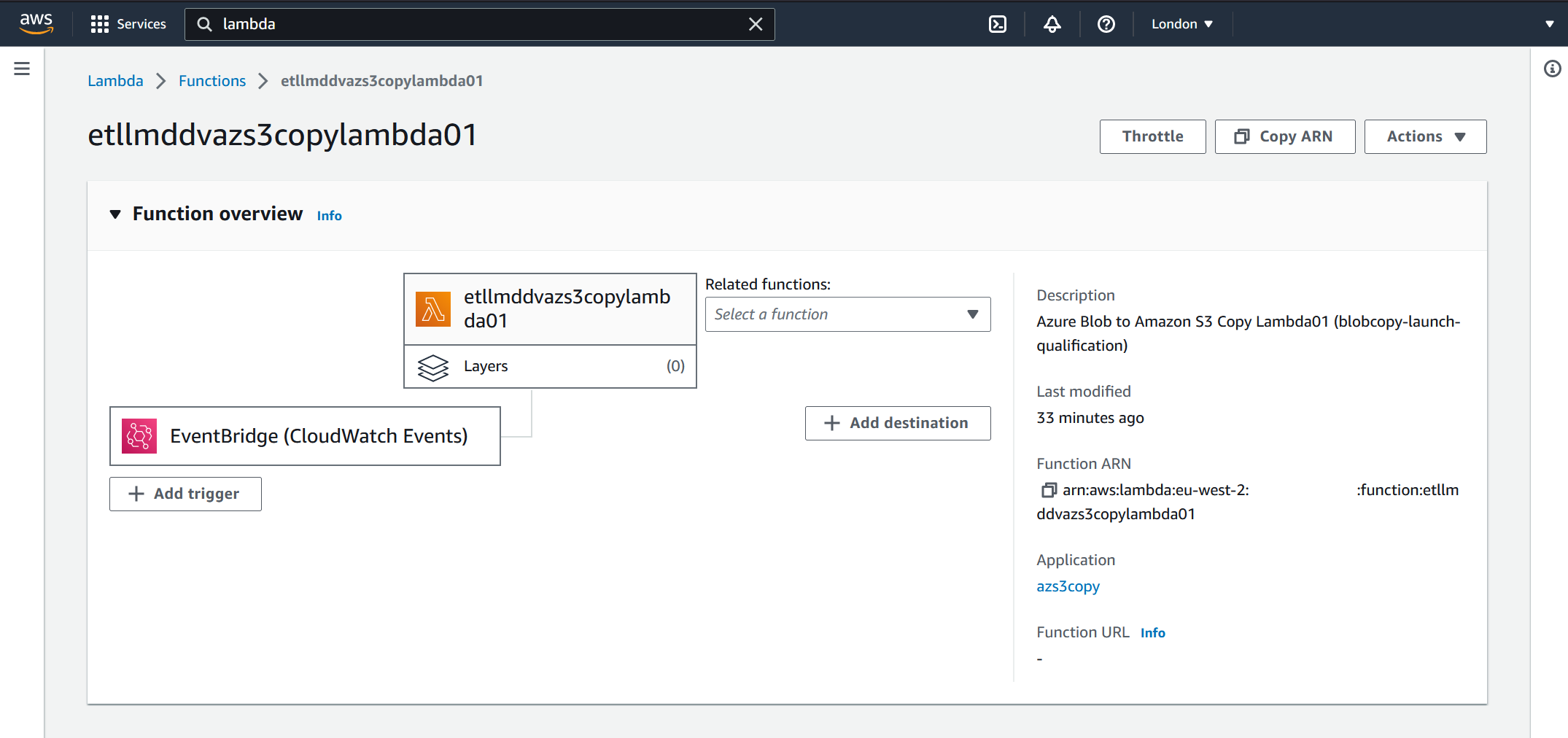Open the left navigation hamburger icon

pyautogui.click(x=21, y=68)
